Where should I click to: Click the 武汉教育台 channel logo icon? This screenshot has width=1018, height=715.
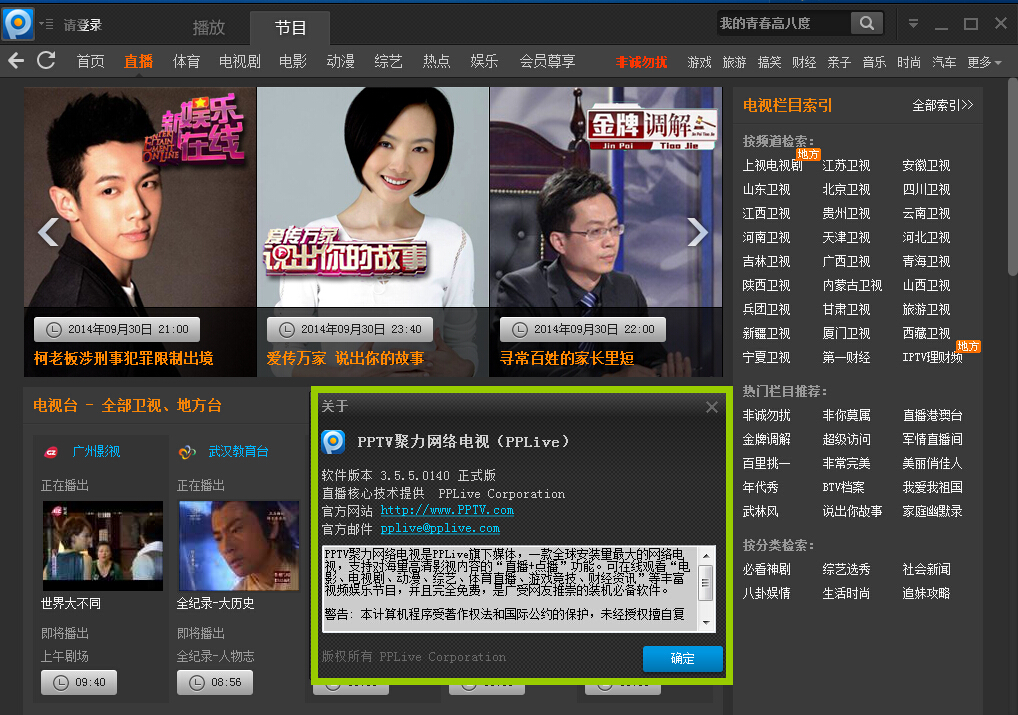(x=187, y=452)
